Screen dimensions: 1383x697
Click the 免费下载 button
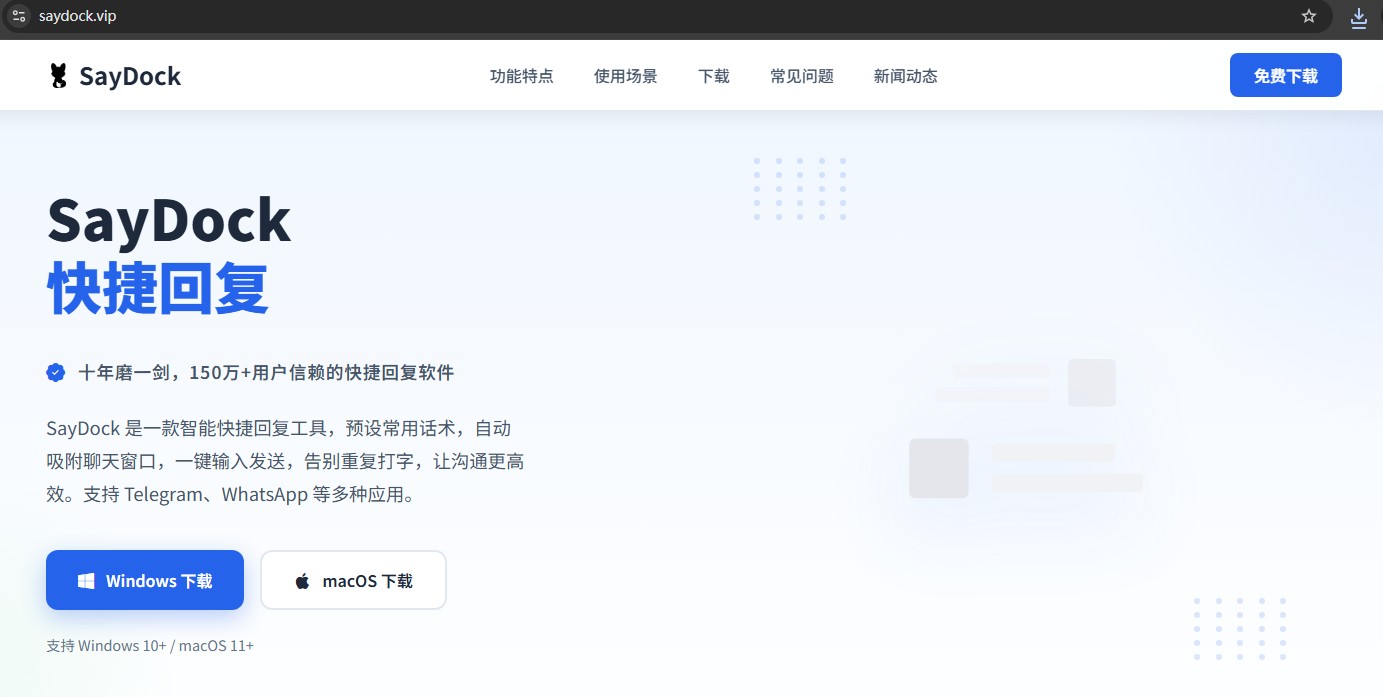click(x=1286, y=76)
